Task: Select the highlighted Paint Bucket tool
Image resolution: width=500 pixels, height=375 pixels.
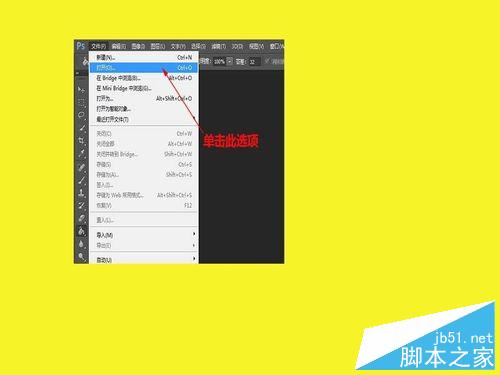Action: [81, 231]
